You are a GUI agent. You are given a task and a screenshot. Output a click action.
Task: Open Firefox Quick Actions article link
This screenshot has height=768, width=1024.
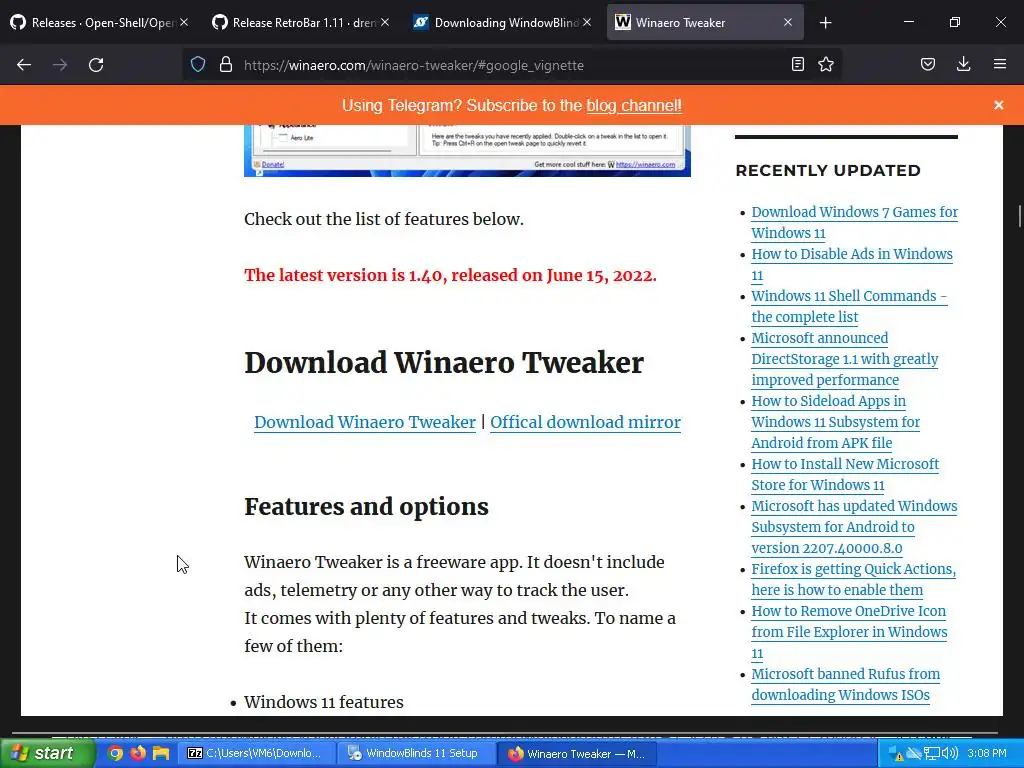pyautogui.click(x=854, y=579)
